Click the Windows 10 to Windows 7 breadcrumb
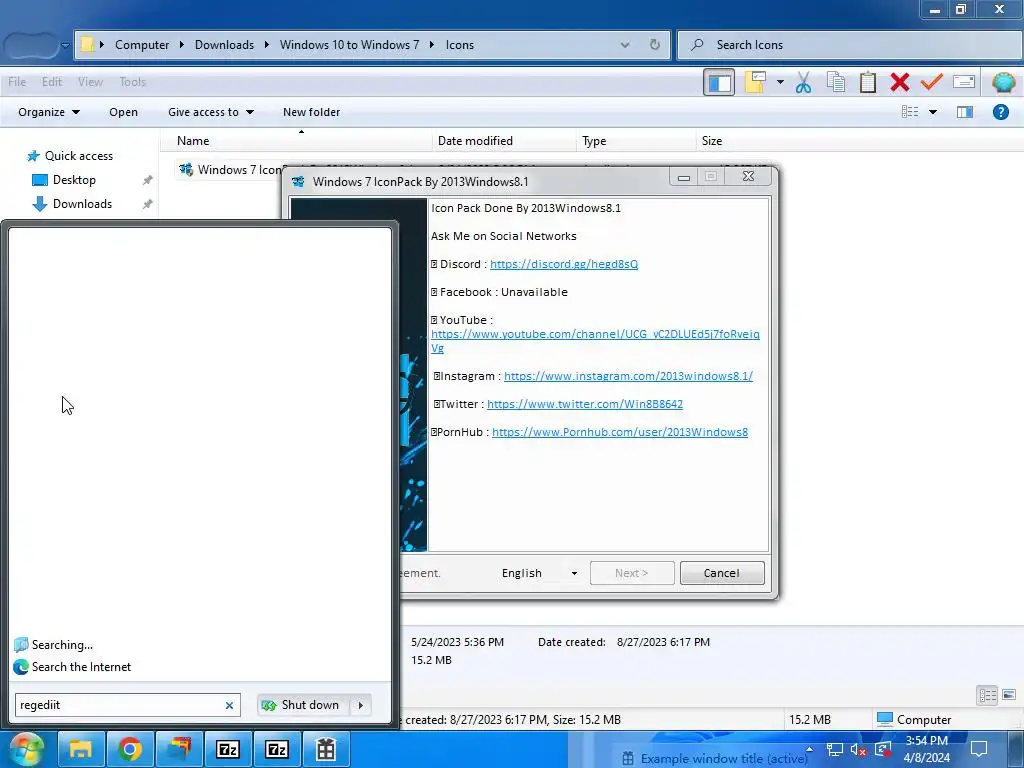Screen dimensions: 1024x768 tap(349, 44)
